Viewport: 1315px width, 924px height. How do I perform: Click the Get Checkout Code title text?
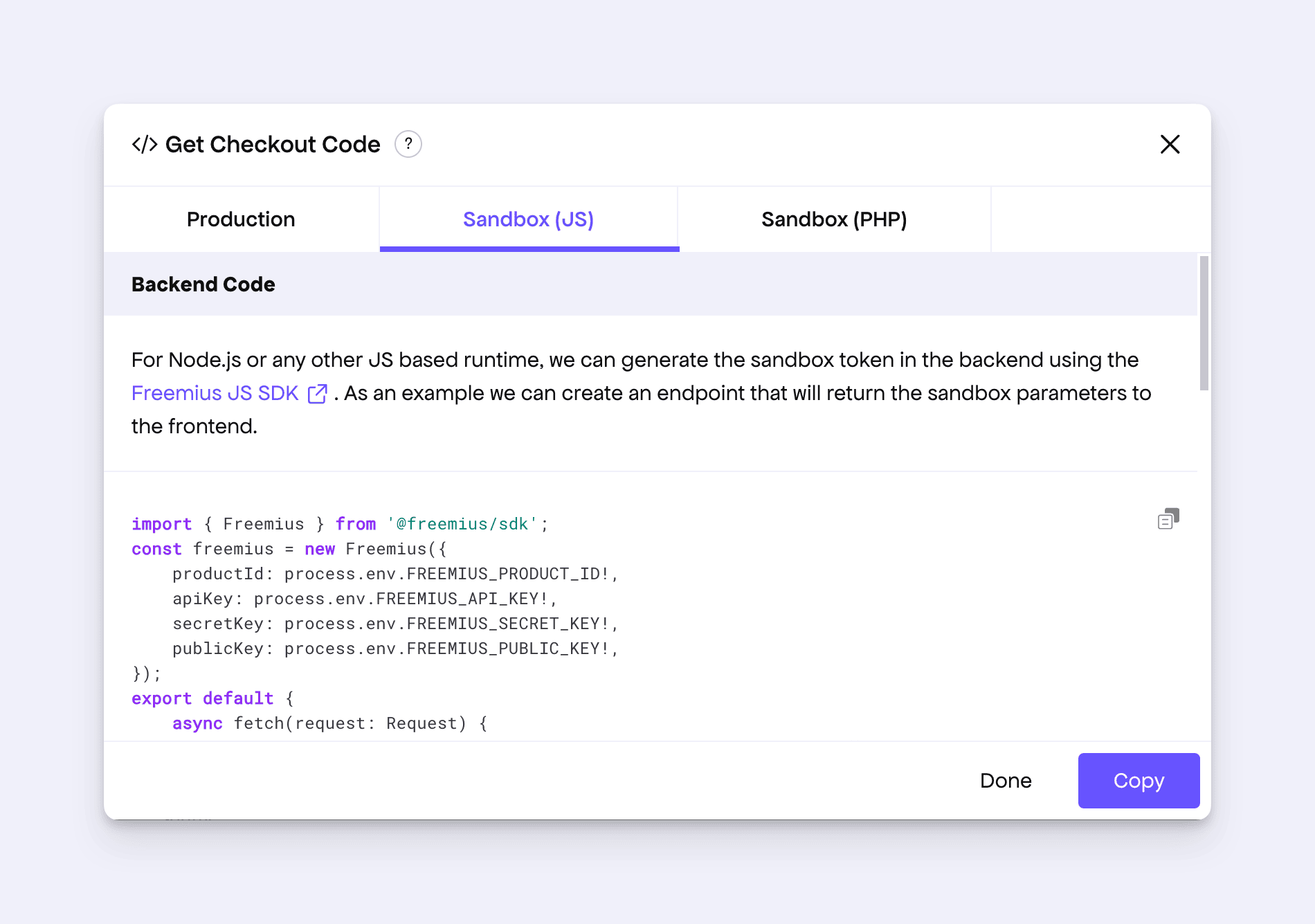coord(273,144)
